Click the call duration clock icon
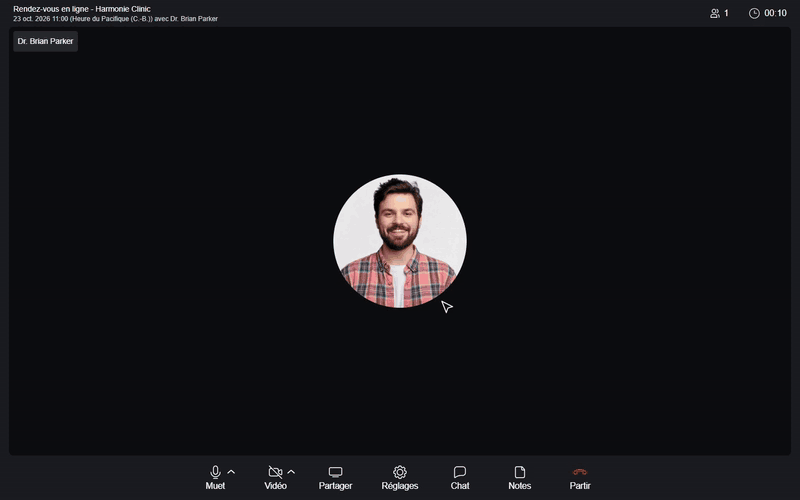 (x=754, y=13)
